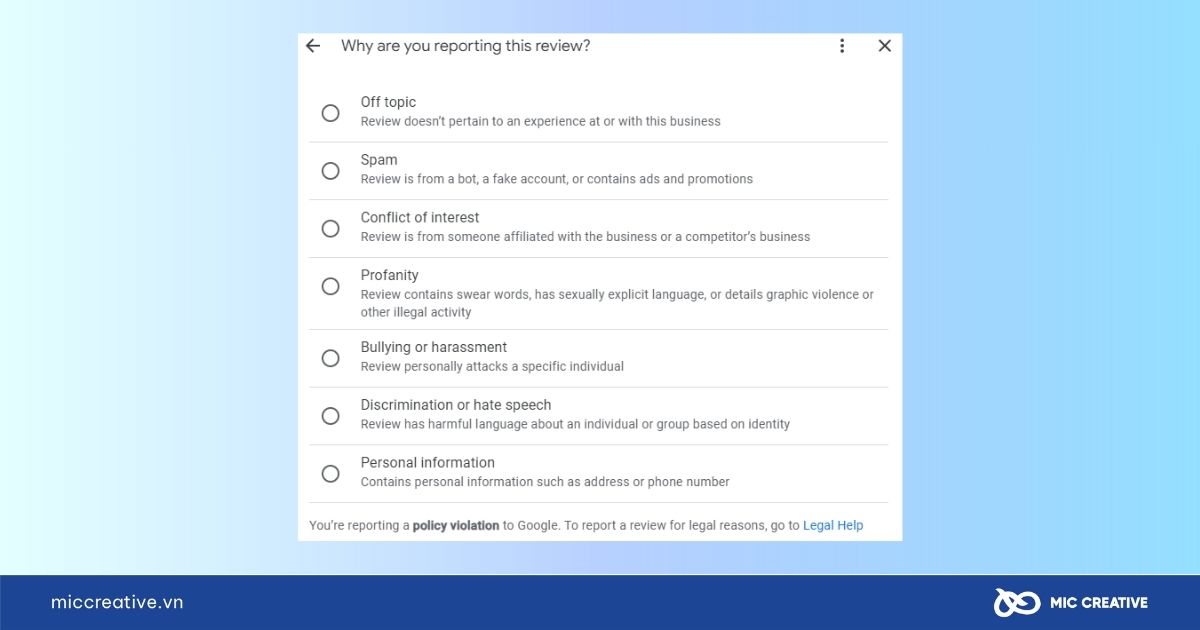1200x630 pixels.
Task: Click the Spam description about bots and ads
Action: click(557, 179)
